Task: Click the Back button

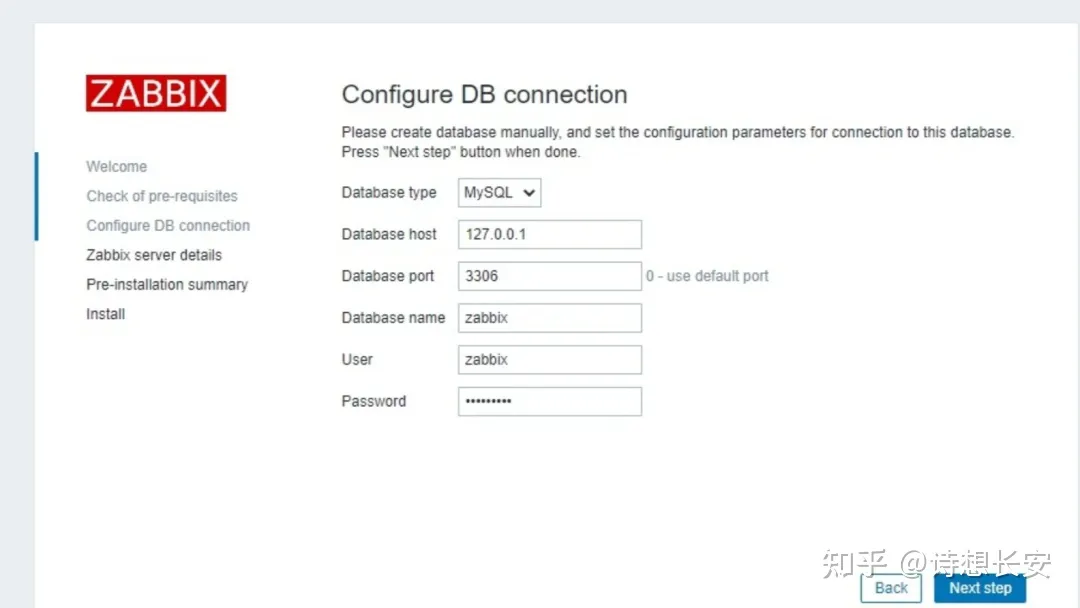Action: coord(891,588)
